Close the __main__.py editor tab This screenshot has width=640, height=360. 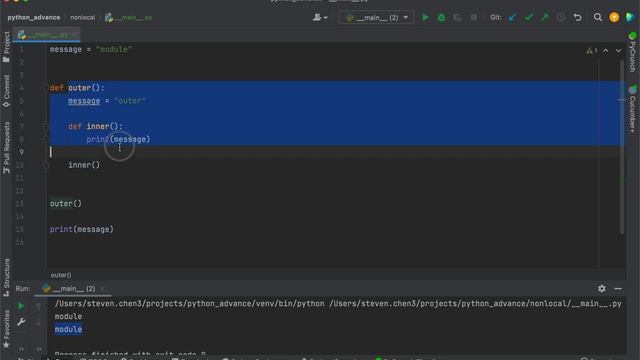click(75, 35)
